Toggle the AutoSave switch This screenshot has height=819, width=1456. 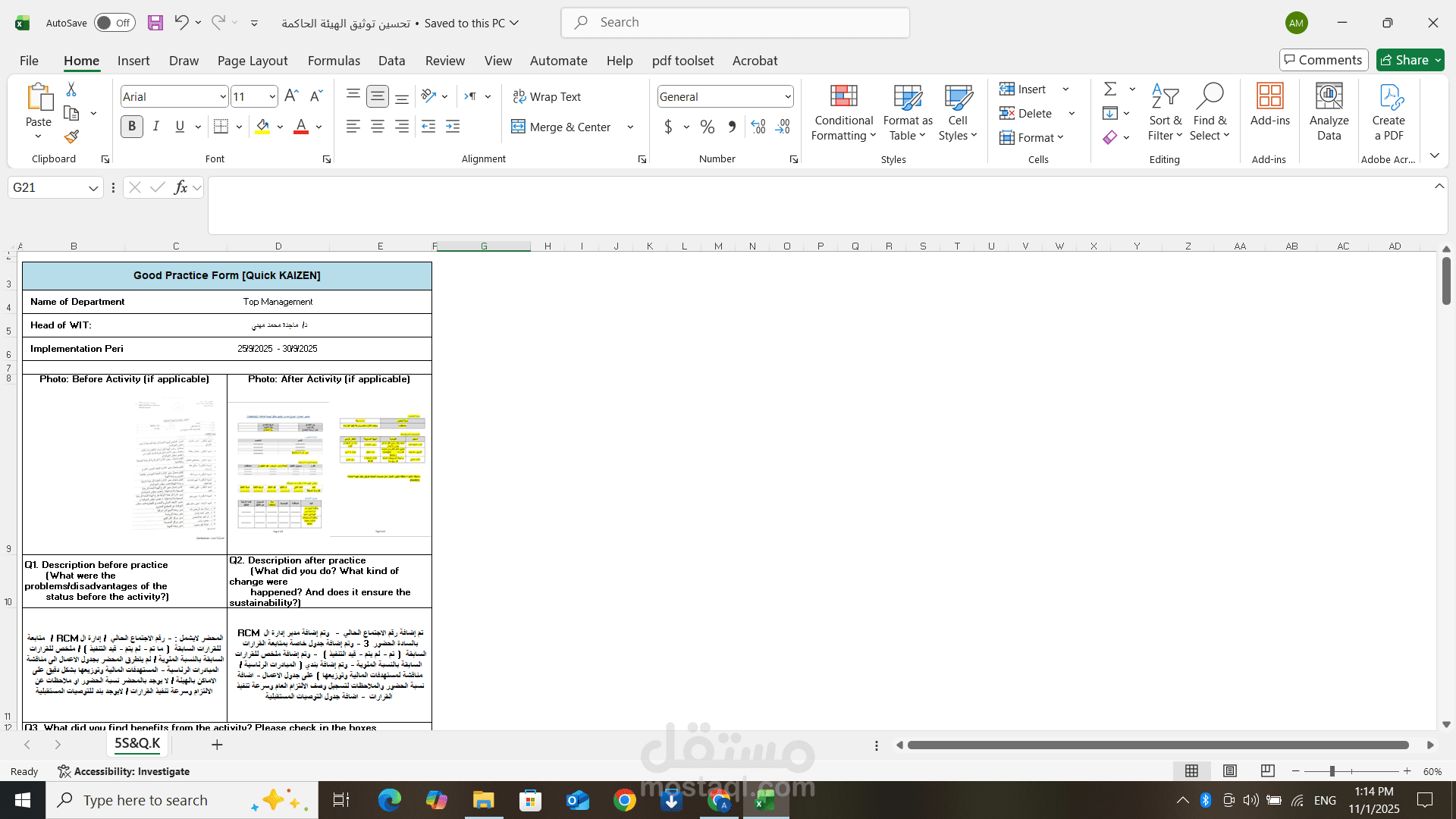pyautogui.click(x=115, y=23)
